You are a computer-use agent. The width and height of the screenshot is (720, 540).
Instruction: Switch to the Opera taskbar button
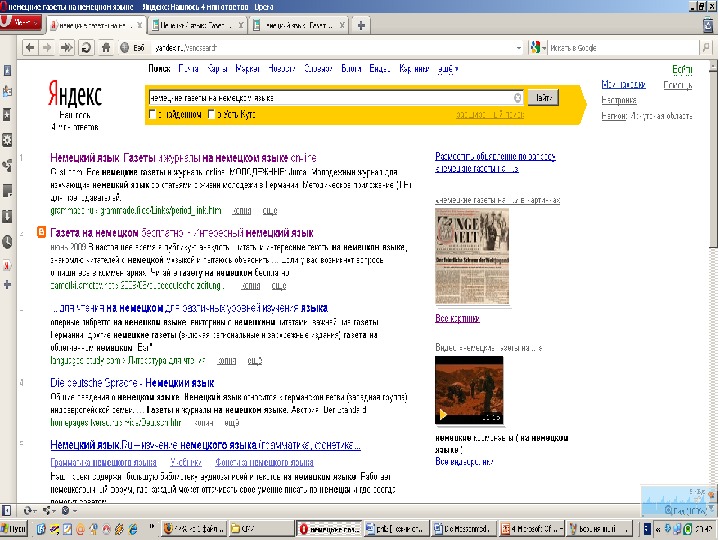click(x=329, y=529)
